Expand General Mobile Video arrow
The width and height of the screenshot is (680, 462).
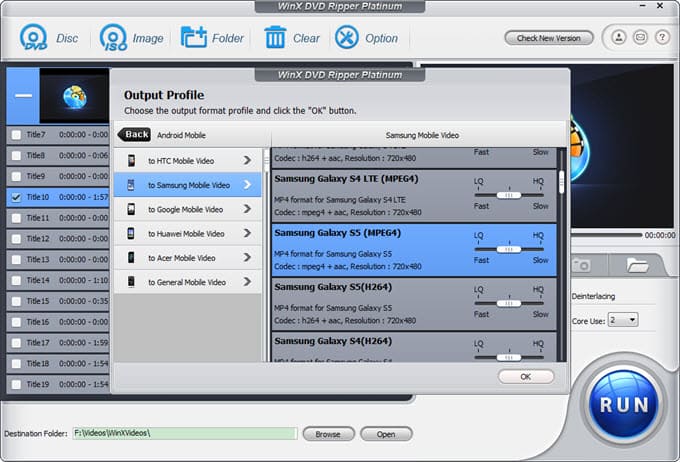point(247,282)
